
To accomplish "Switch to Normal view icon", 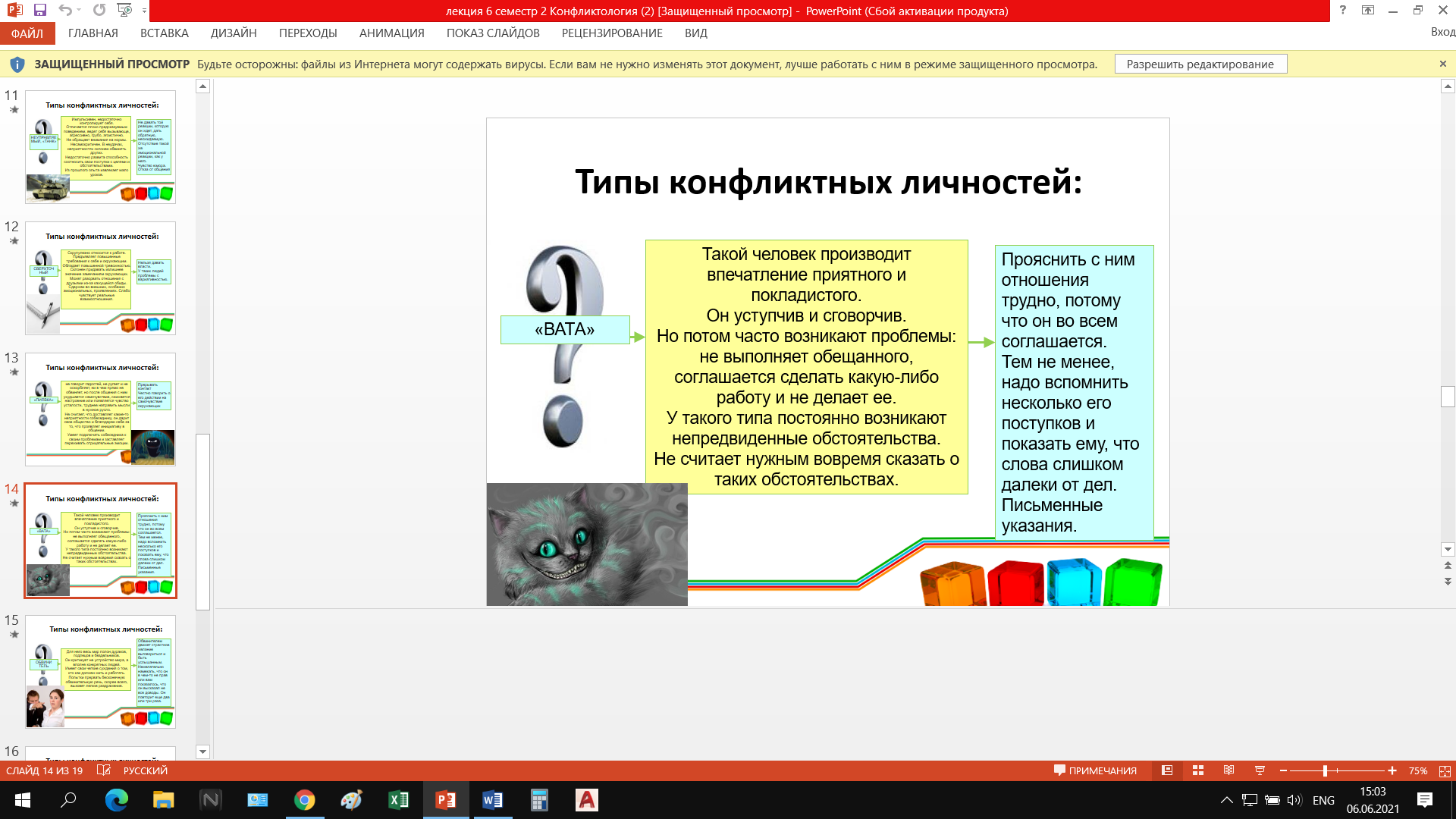I will 1167,770.
